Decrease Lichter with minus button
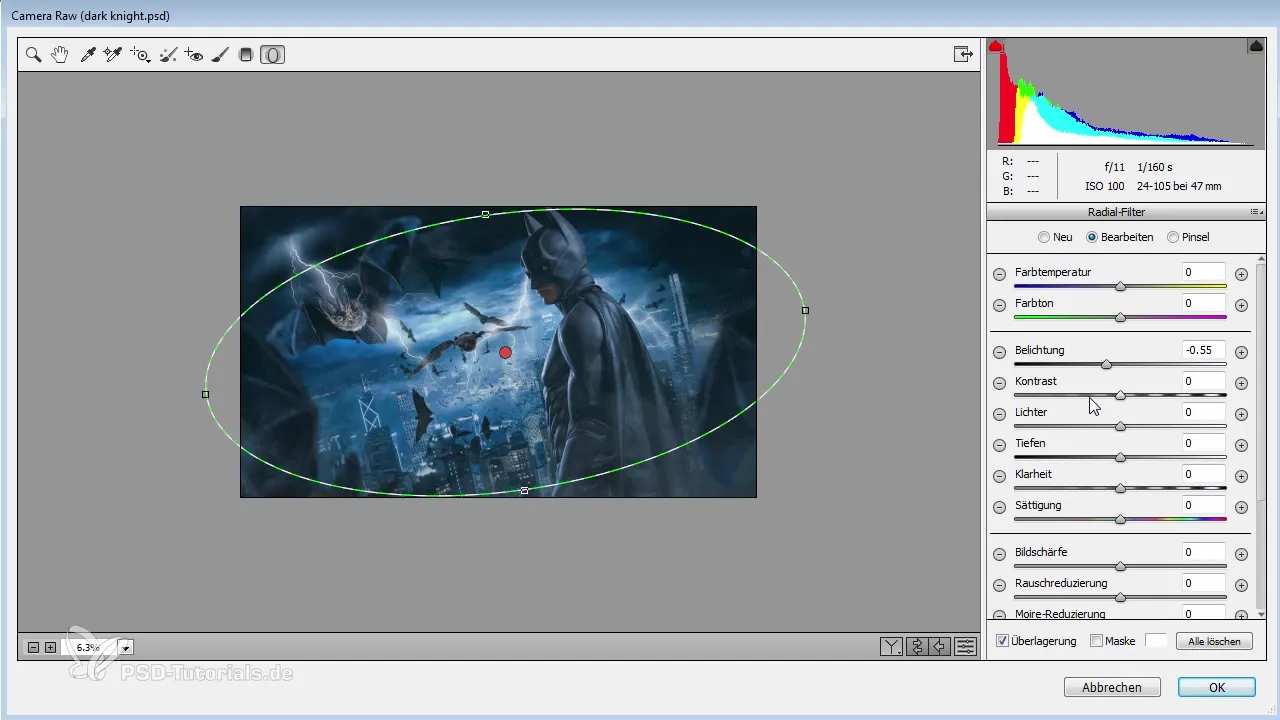Screen dimensions: 1280x720 (x=999, y=414)
